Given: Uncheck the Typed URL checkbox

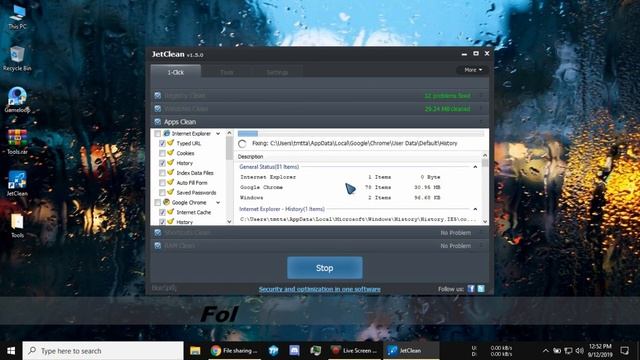Looking at the screenshot, I should [x=162, y=143].
